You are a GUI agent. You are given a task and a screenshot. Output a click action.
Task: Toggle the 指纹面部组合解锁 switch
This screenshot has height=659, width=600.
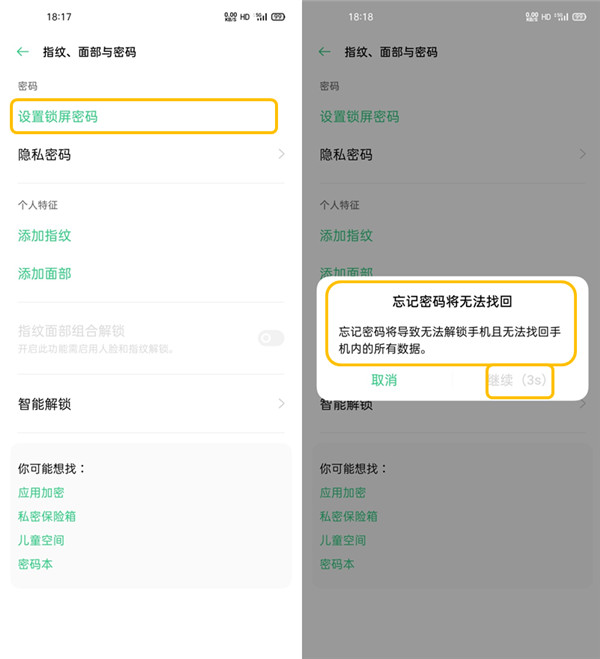(271, 338)
